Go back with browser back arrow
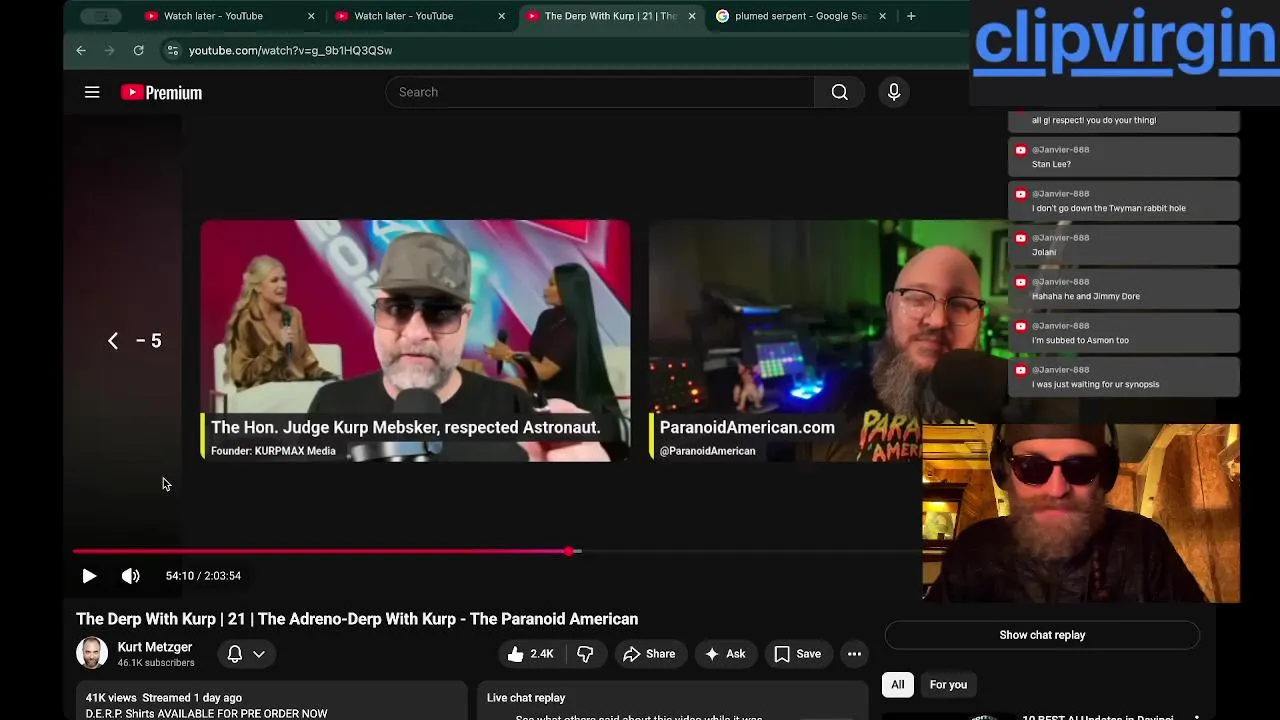Screen dimensions: 1280x720 pos(81,50)
